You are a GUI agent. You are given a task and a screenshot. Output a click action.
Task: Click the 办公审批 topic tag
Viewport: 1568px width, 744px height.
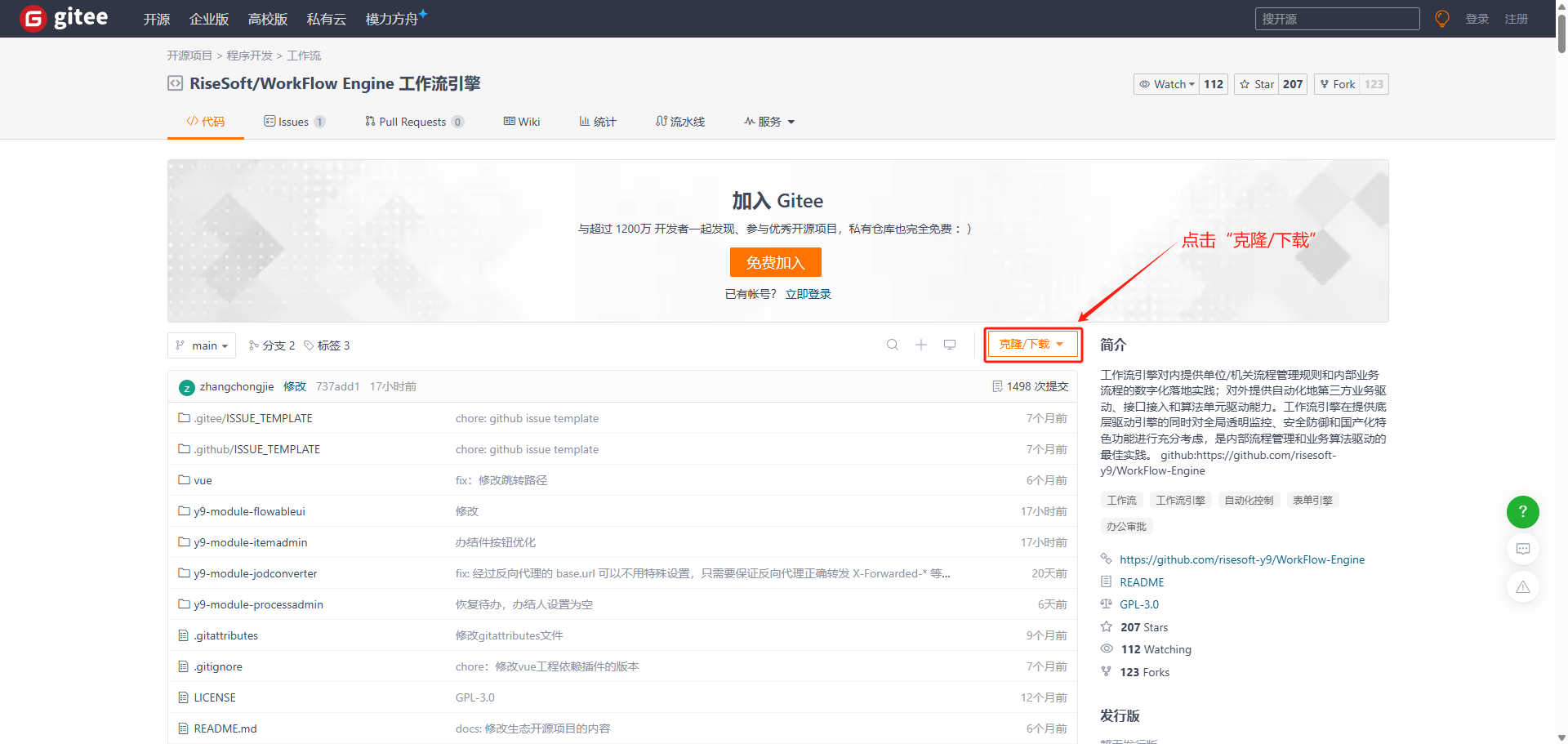[1126, 527]
